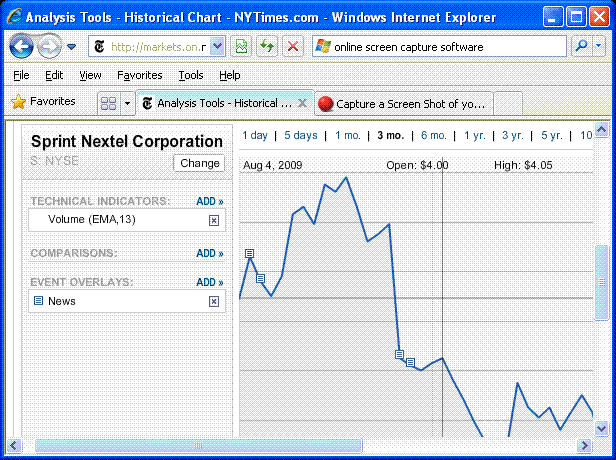The width and height of the screenshot is (616, 460).
Task: Refresh the page with green arrows icon
Action: coord(267,47)
